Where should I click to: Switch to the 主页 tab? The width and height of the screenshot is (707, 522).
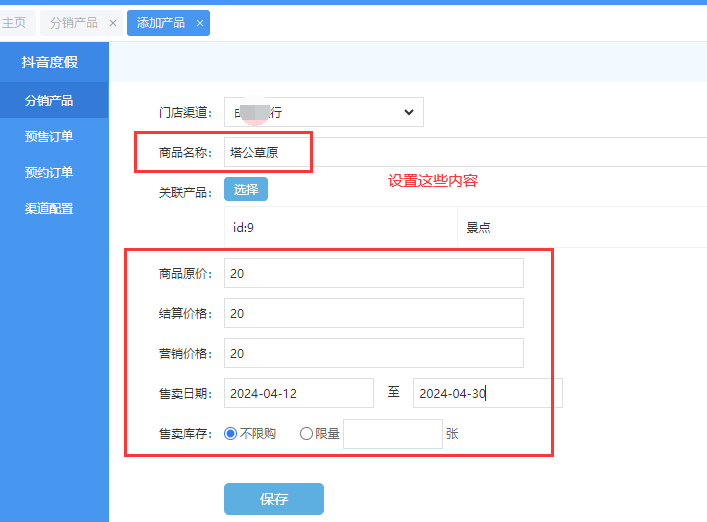pos(14,23)
